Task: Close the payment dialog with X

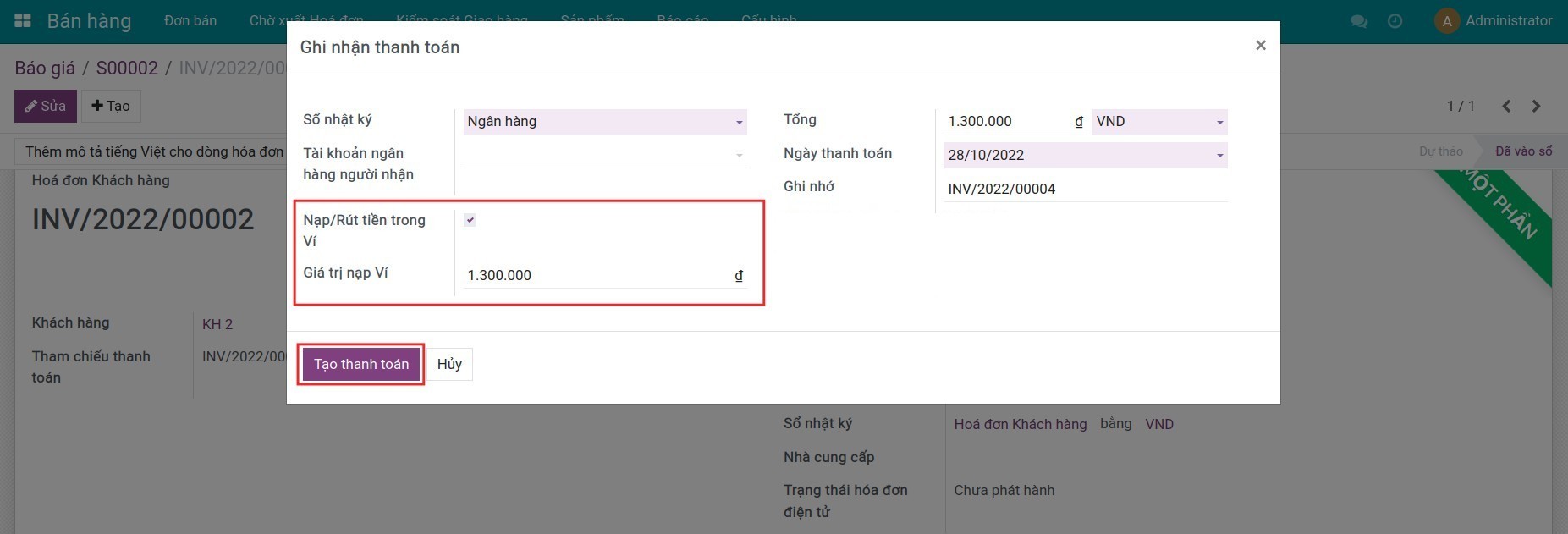Action: (x=1260, y=46)
